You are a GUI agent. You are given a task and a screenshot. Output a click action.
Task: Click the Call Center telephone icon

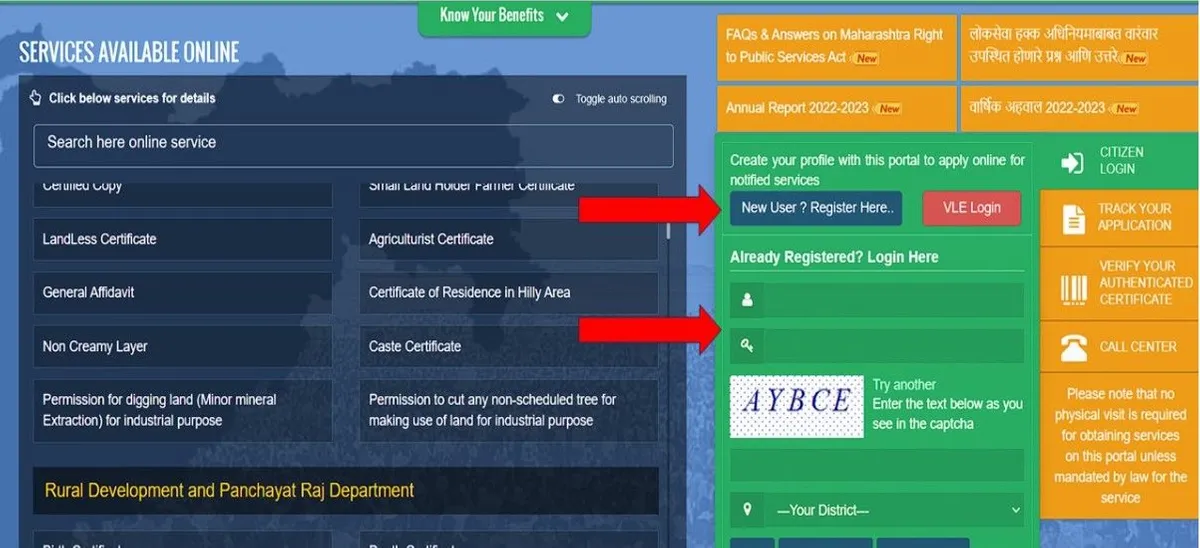[x=1073, y=347]
